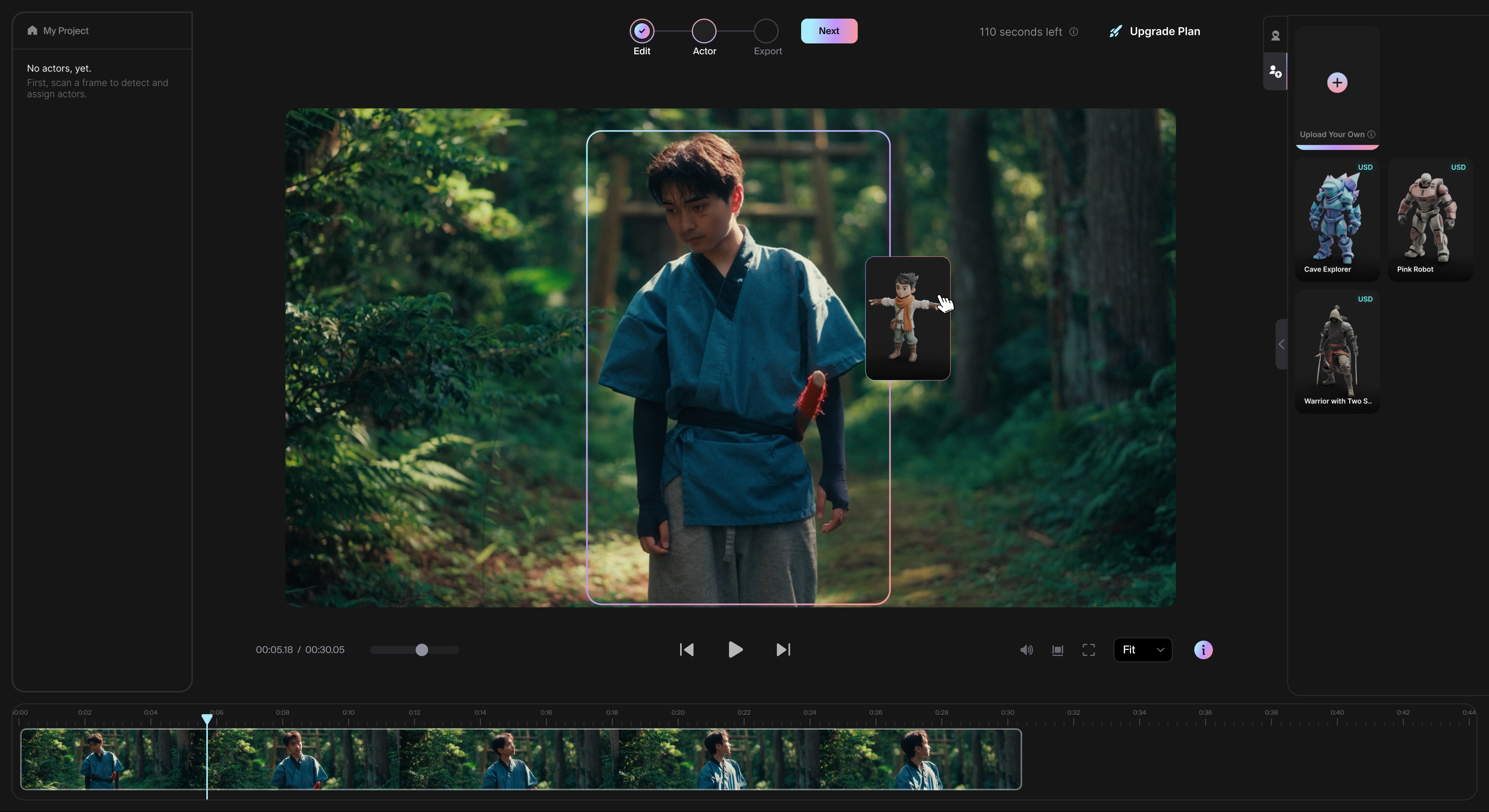The image size is (1489, 812).
Task: Click the plus upload character button
Action: (x=1336, y=83)
